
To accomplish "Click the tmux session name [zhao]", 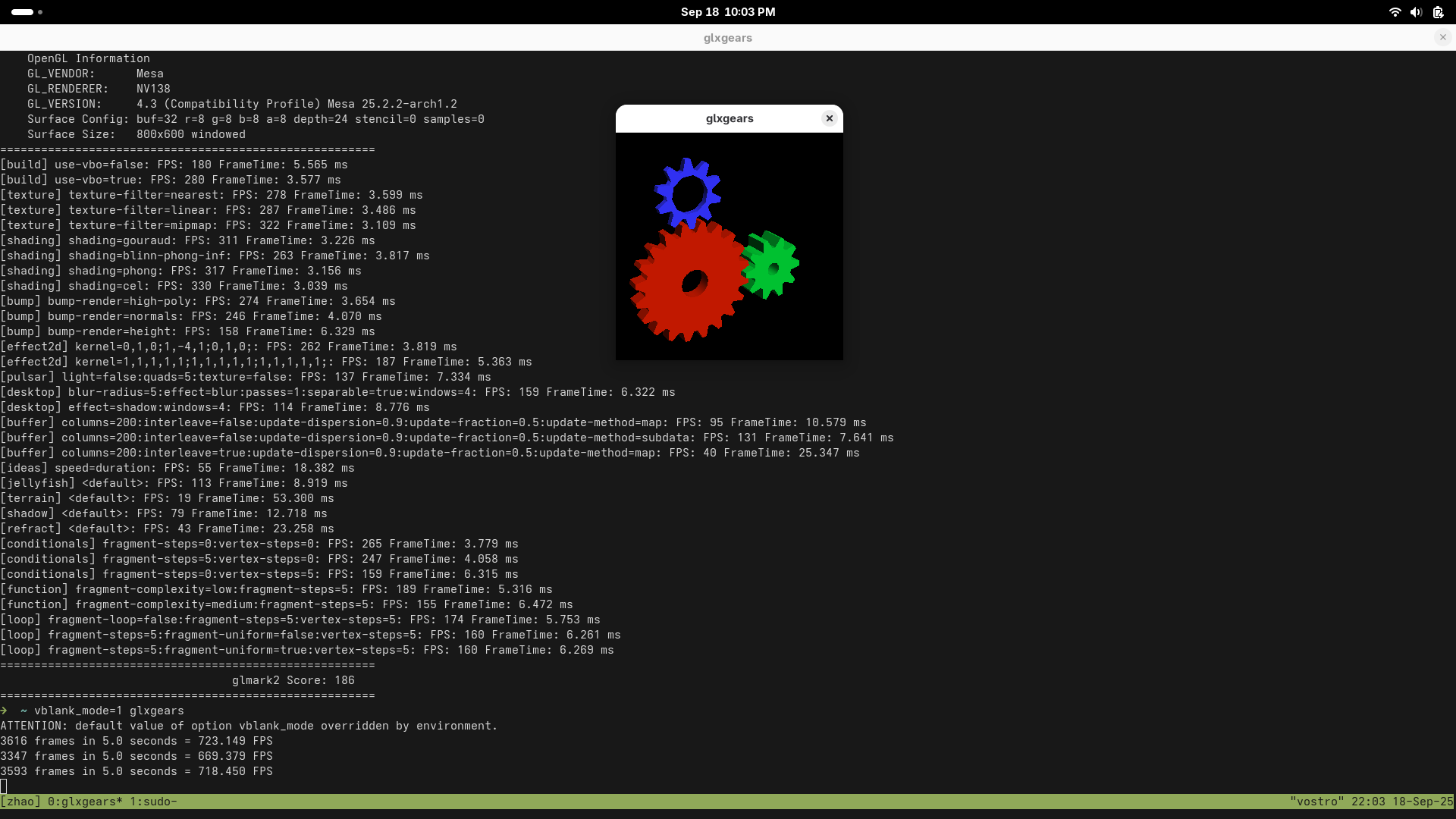I will (x=20, y=802).
